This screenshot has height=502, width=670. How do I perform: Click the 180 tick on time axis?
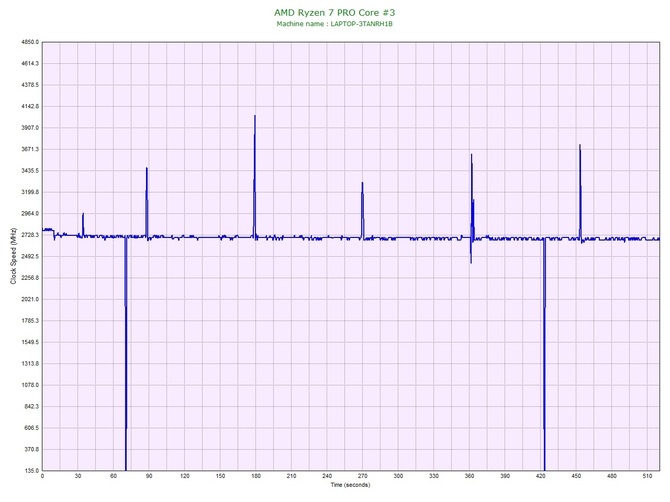click(x=256, y=476)
